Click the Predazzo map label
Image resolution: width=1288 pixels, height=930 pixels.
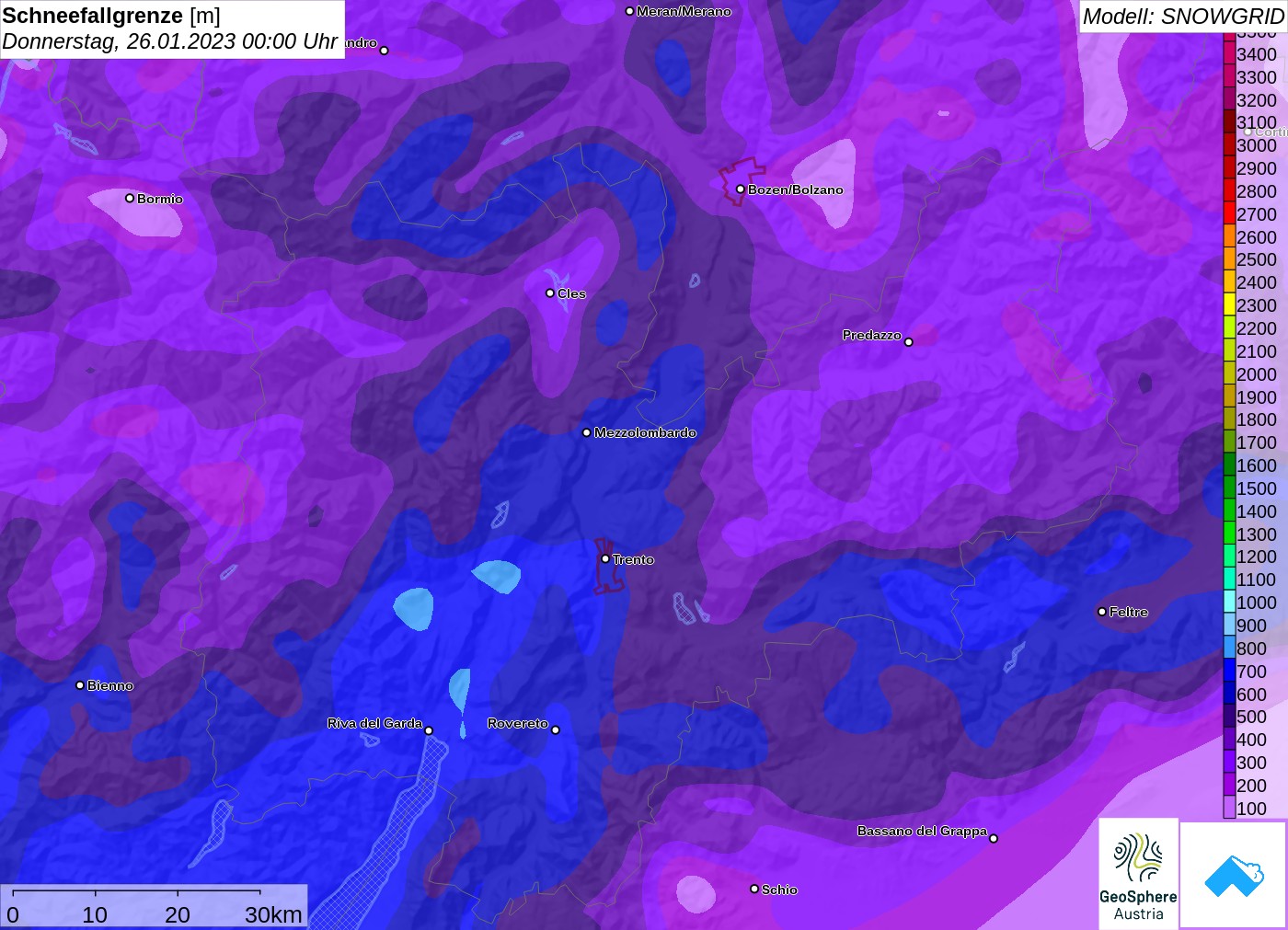(872, 335)
